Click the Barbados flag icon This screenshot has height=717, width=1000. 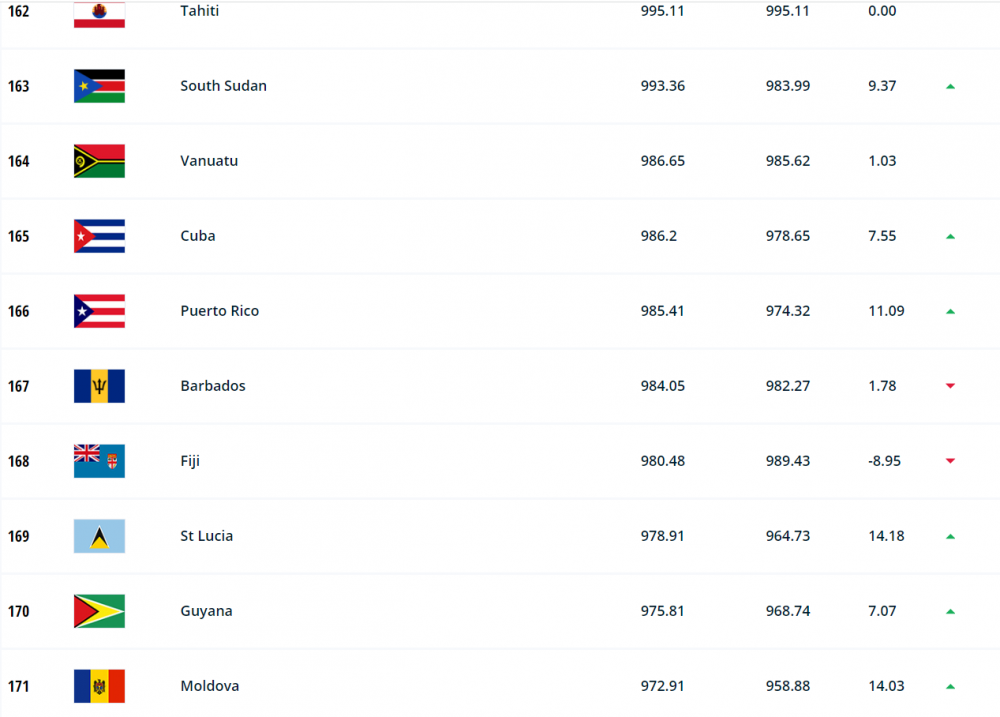99,386
